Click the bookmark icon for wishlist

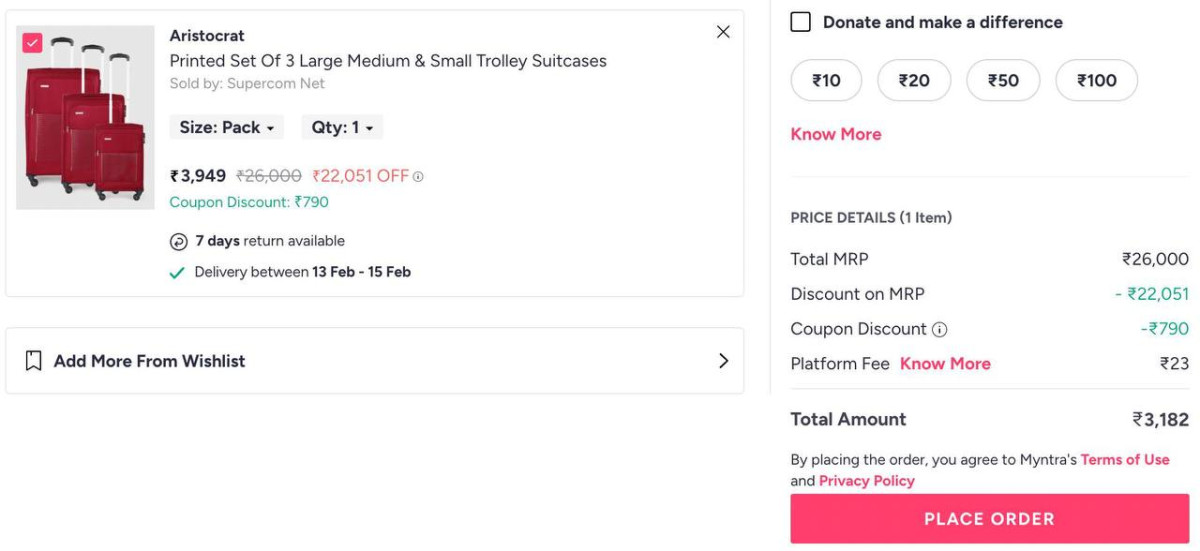click(x=33, y=361)
